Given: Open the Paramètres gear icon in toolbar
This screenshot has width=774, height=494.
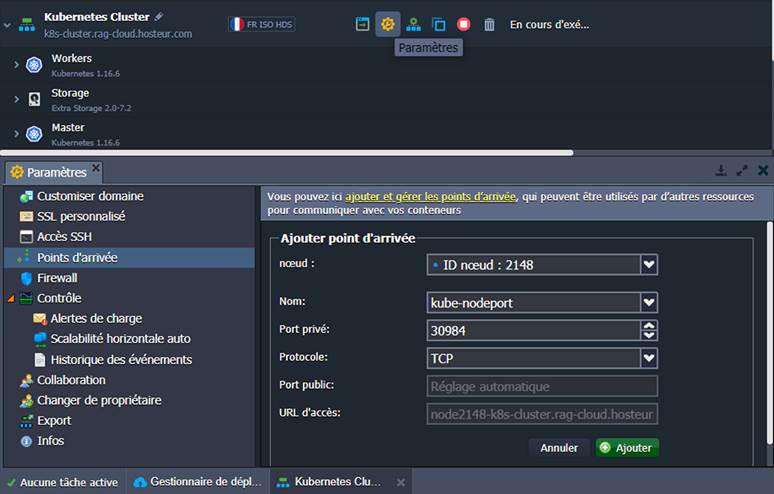Looking at the screenshot, I should pos(388,24).
